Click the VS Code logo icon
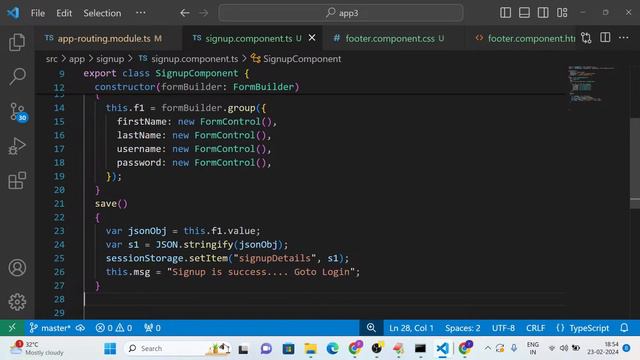This screenshot has width=640, height=360. click(13, 13)
